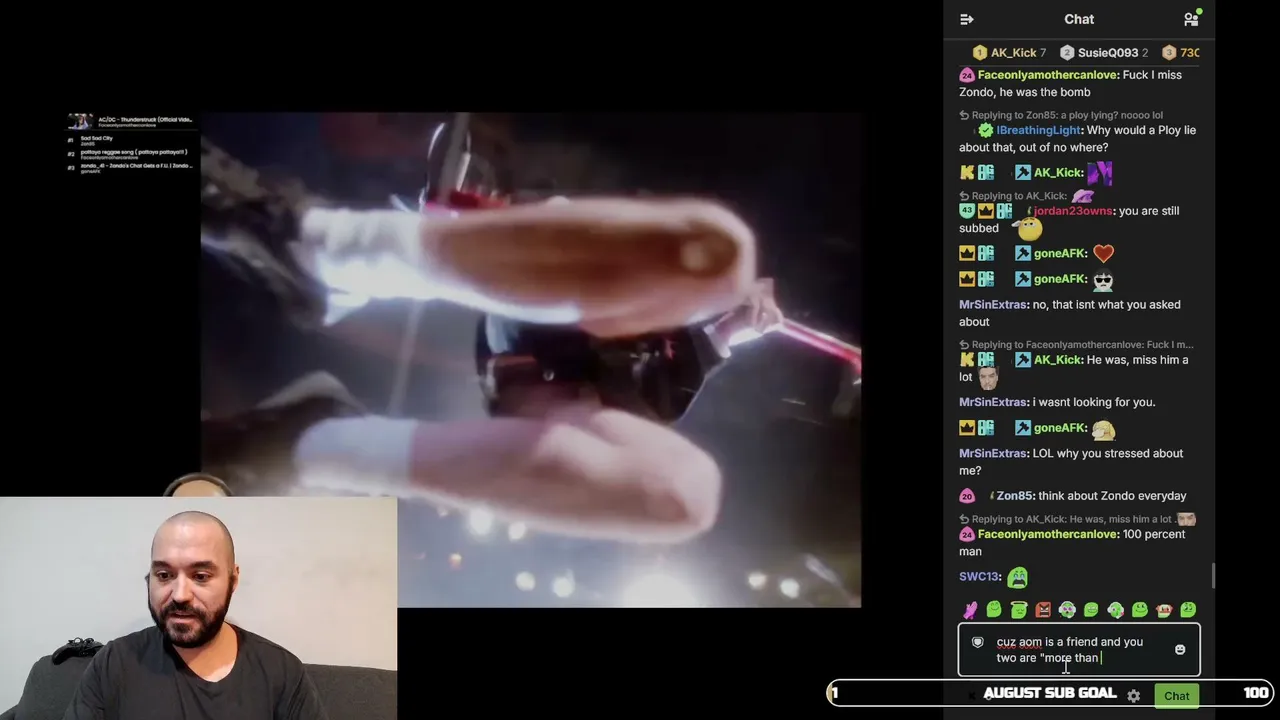Click the 'Chat' panel header title

[1079, 19]
